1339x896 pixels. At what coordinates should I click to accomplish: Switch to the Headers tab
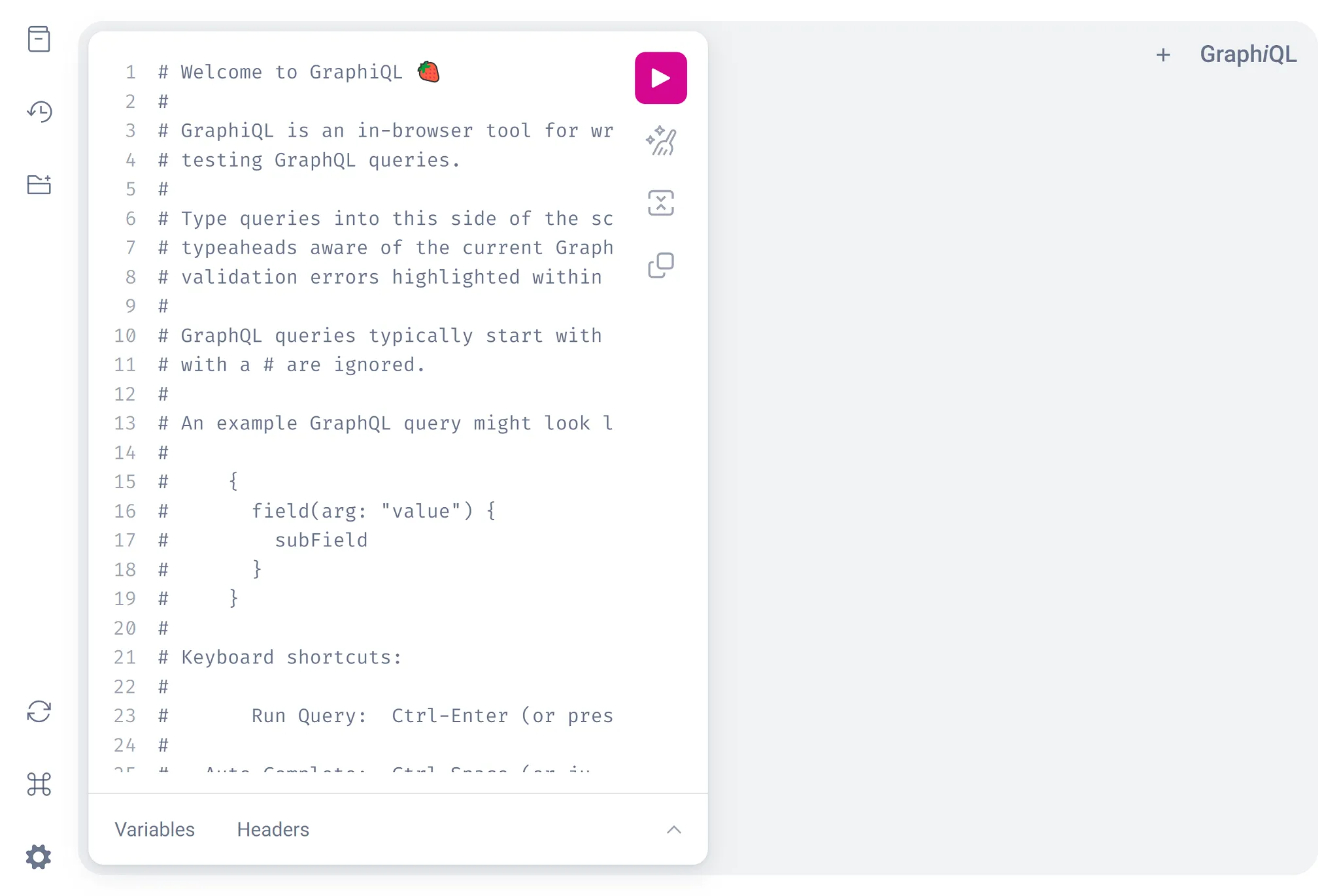(x=273, y=829)
